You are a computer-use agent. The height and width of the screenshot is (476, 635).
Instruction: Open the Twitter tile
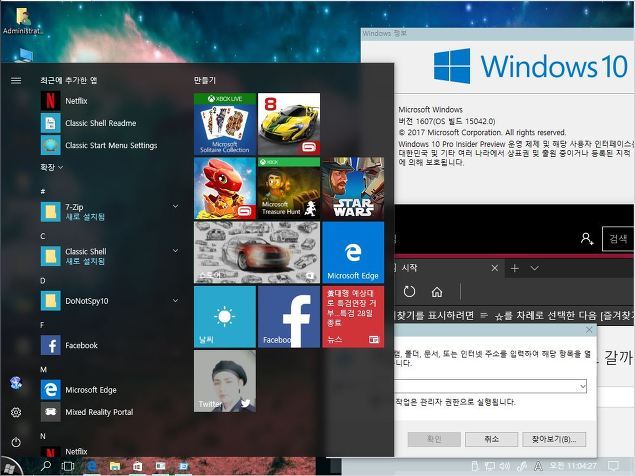[225, 381]
